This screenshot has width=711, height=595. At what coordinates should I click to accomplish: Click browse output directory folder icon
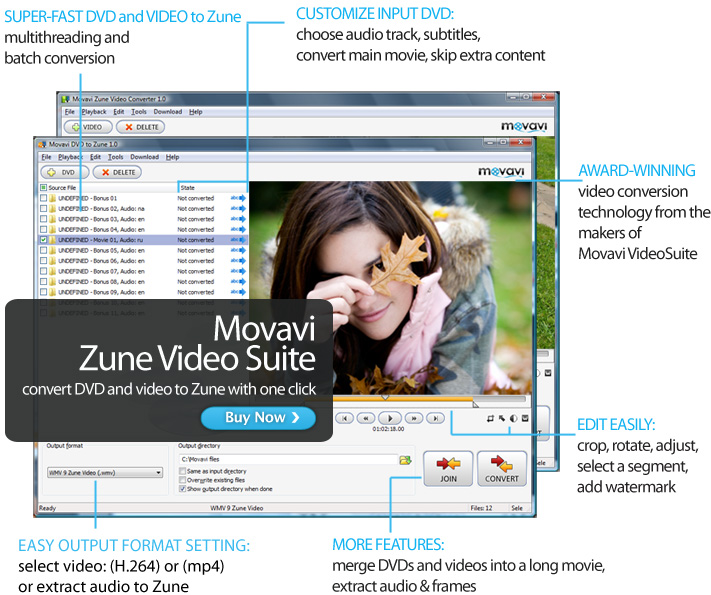[405, 460]
